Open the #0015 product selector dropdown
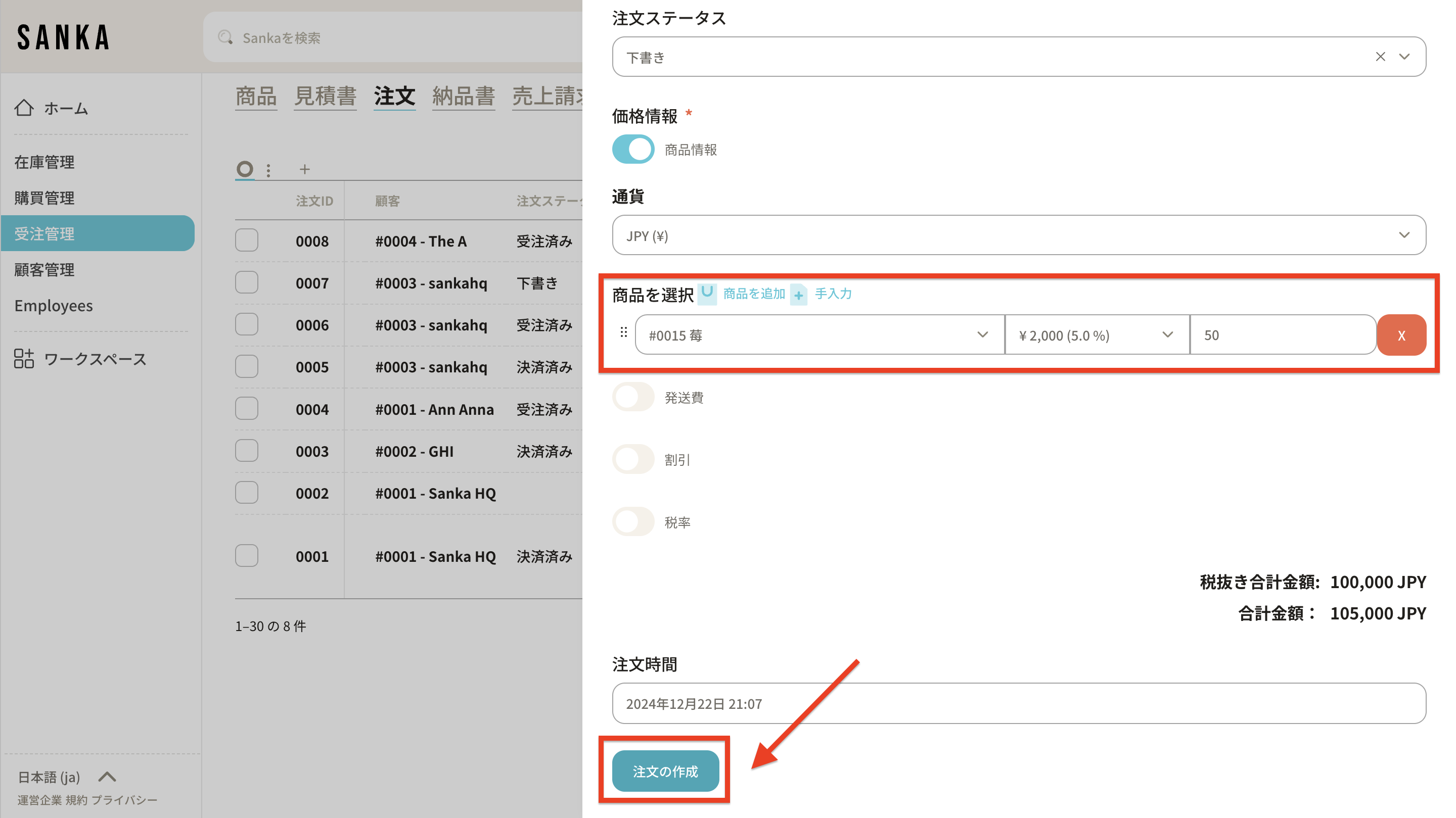 pyautogui.click(x=819, y=335)
